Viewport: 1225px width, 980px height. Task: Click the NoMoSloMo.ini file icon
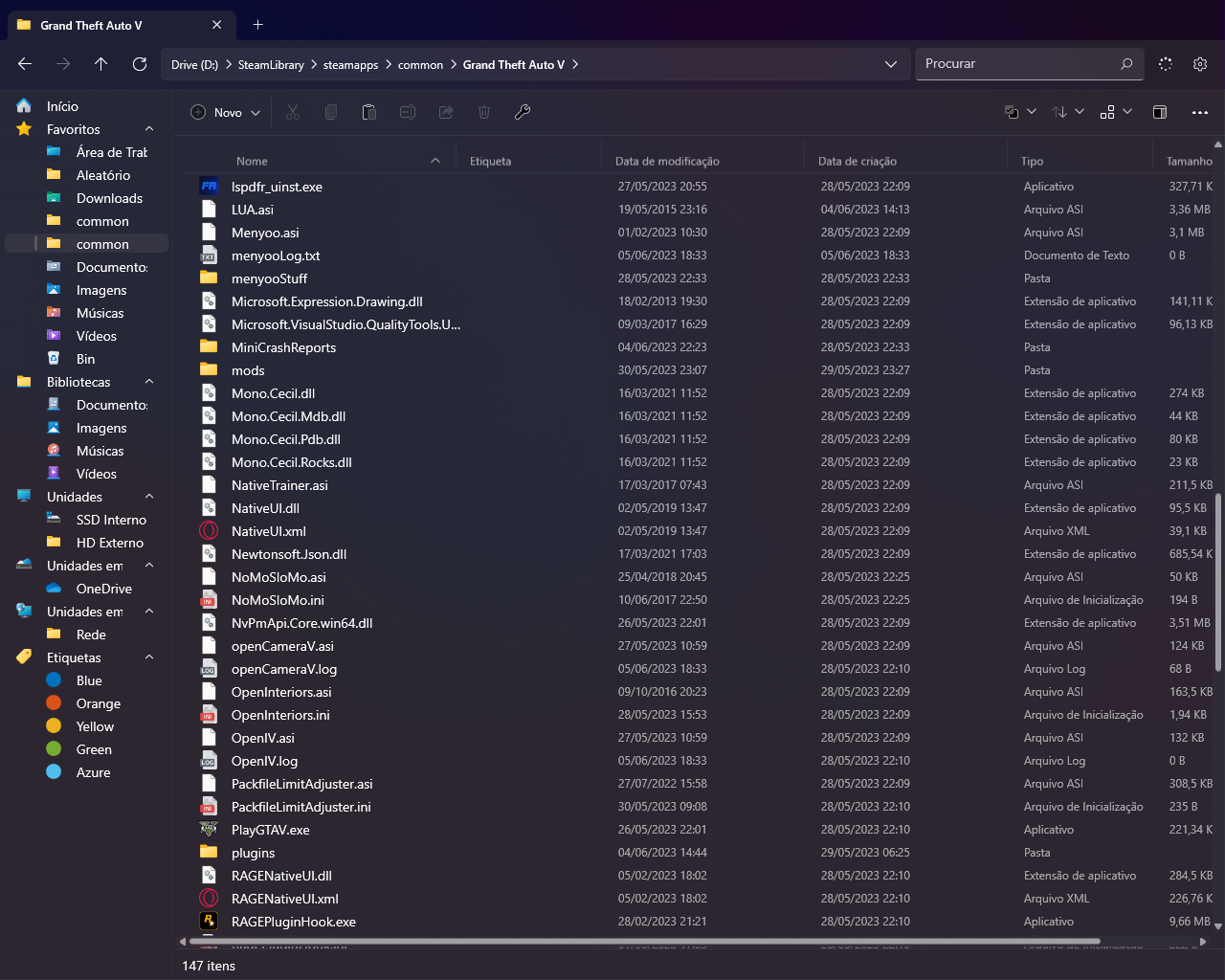click(x=209, y=600)
